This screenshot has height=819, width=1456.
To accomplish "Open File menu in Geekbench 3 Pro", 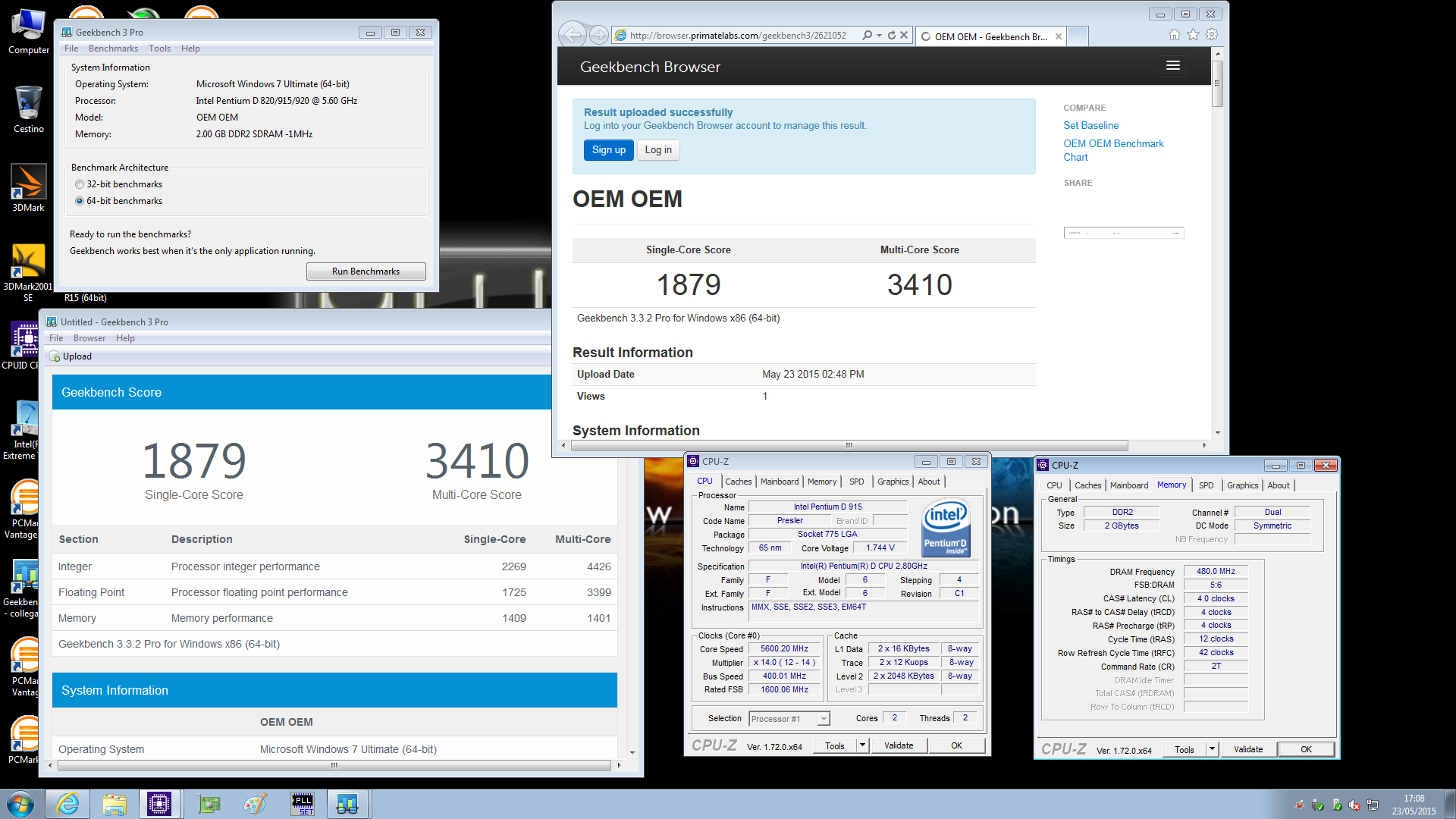I will [71, 49].
